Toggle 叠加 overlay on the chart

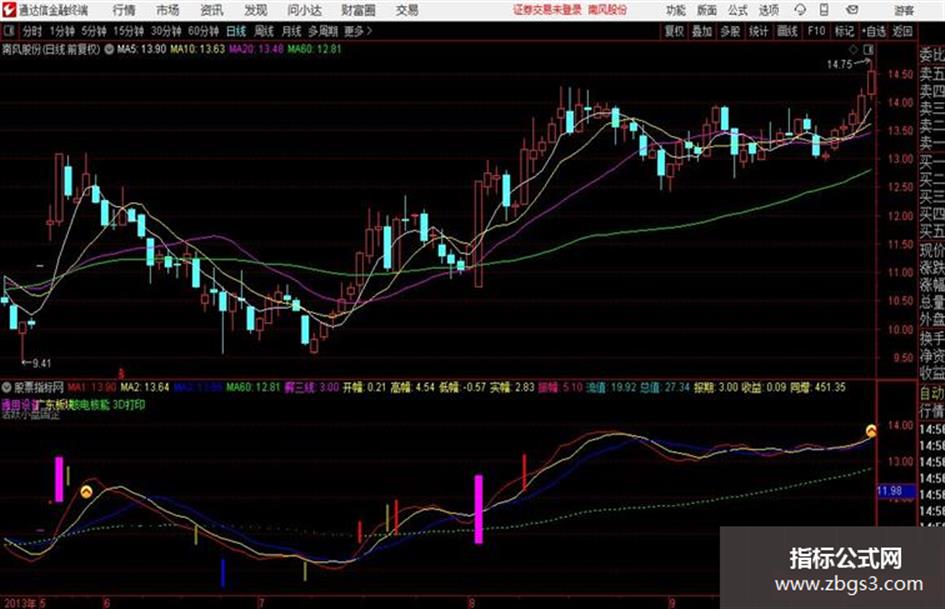coord(702,31)
